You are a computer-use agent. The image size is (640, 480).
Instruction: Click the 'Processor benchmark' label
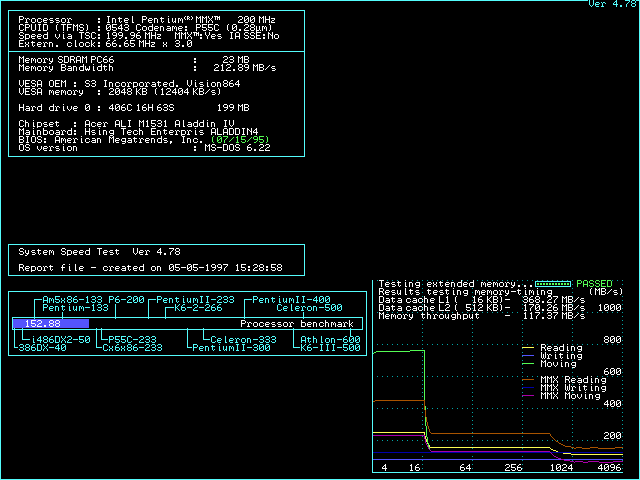click(x=297, y=324)
